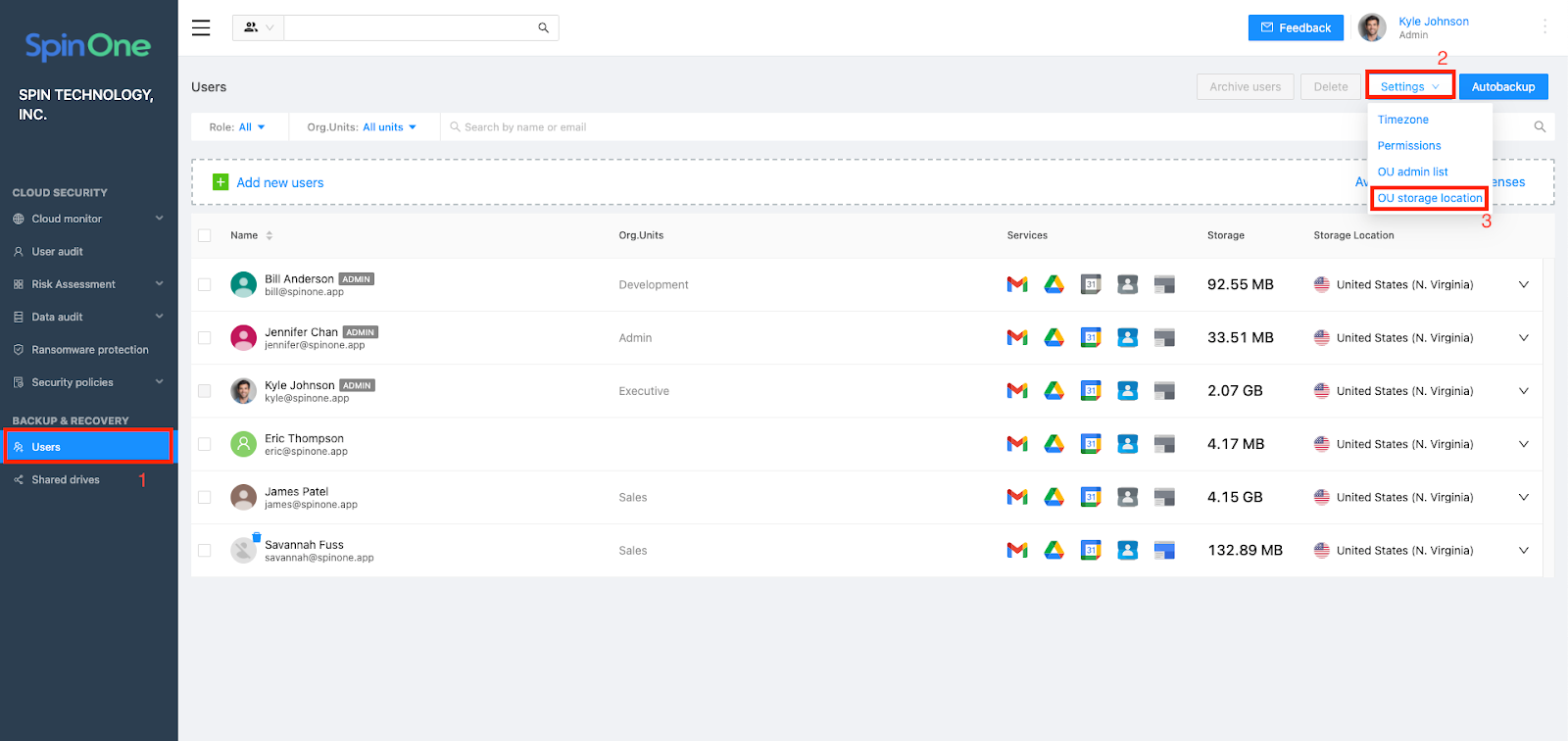Screen dimensions: 1568x741
Task: Toggle the select-all checkbox in table header
Action: point(205,235)
